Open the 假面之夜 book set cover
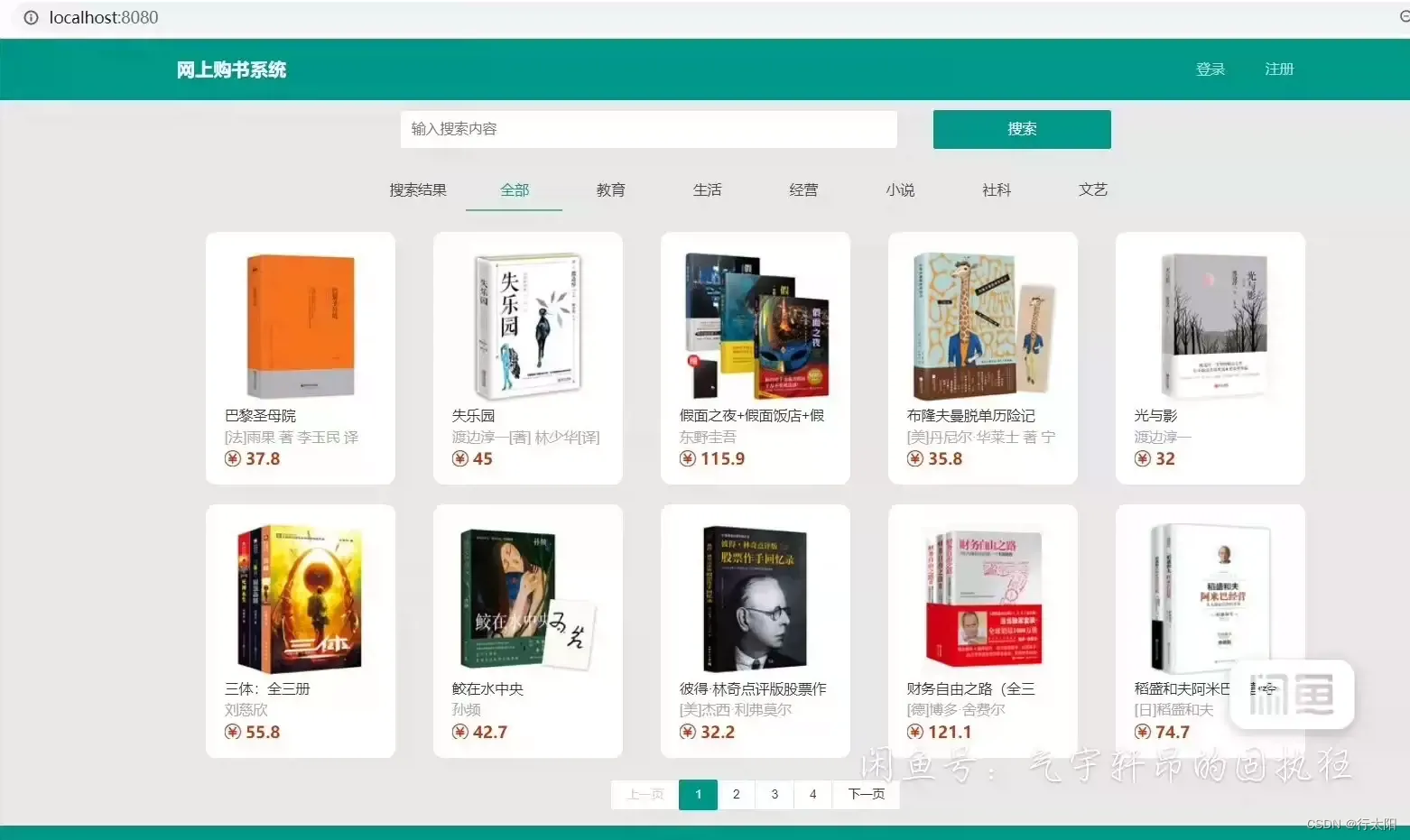 tap(756, 326)
